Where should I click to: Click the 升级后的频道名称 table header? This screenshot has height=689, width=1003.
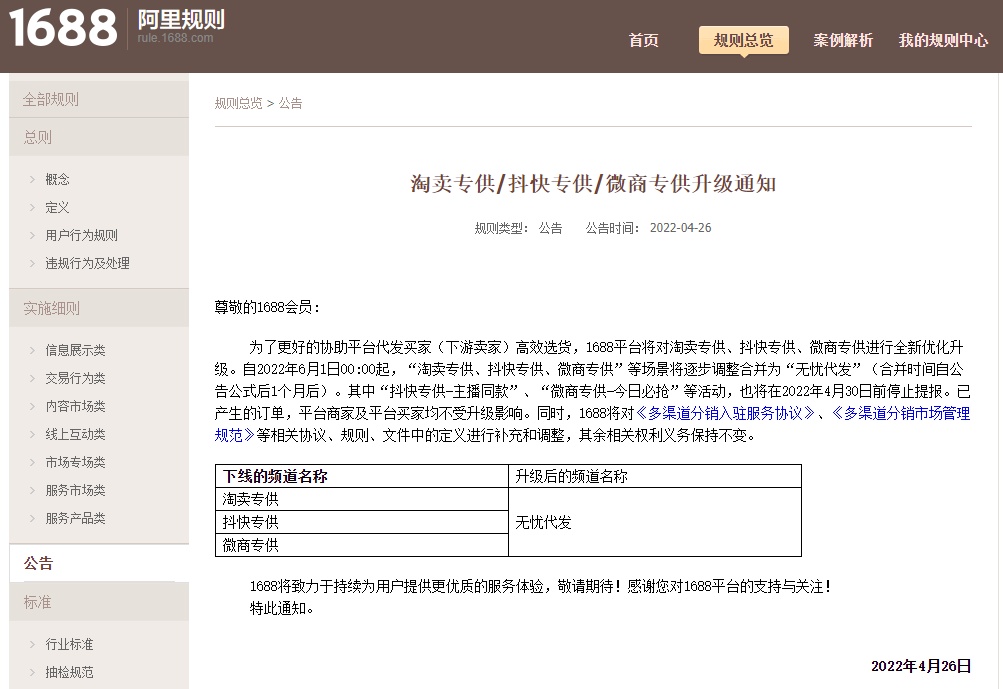[655, 476]
